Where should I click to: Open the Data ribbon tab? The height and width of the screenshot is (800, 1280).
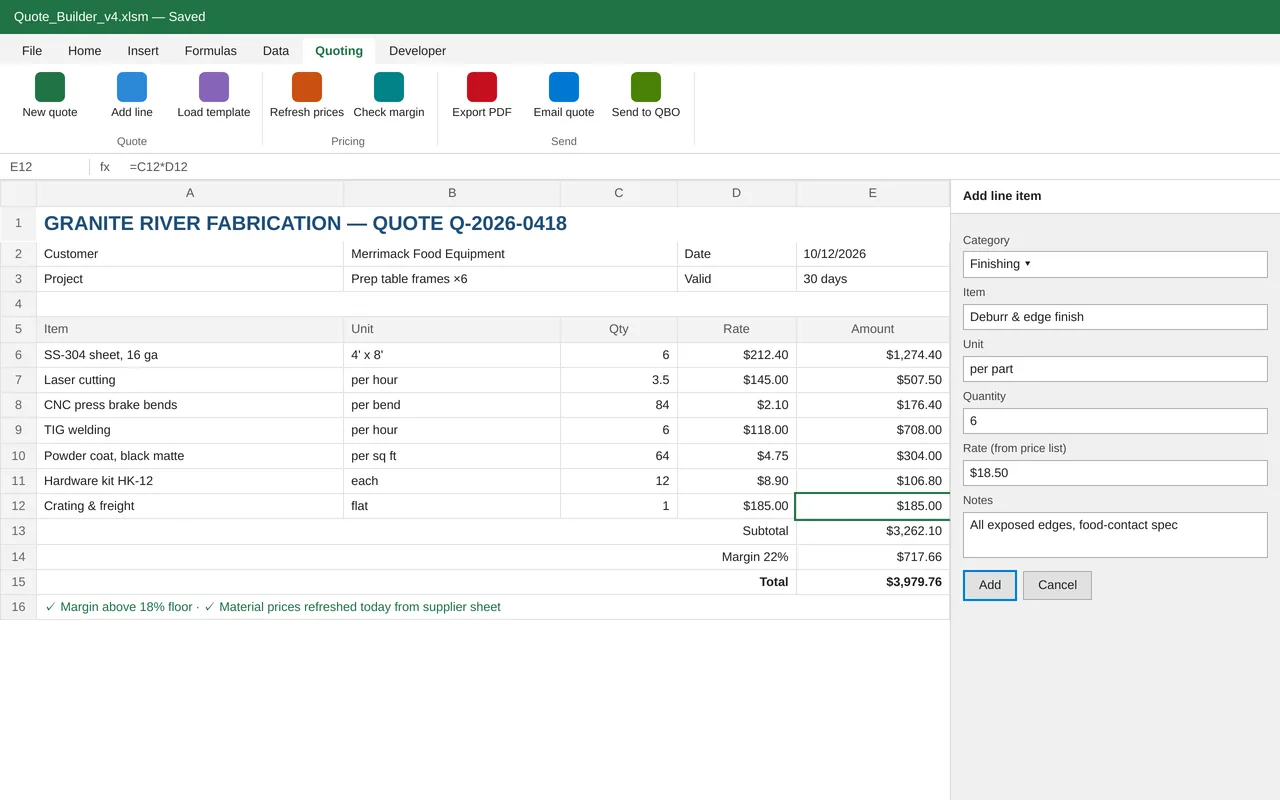276,51
